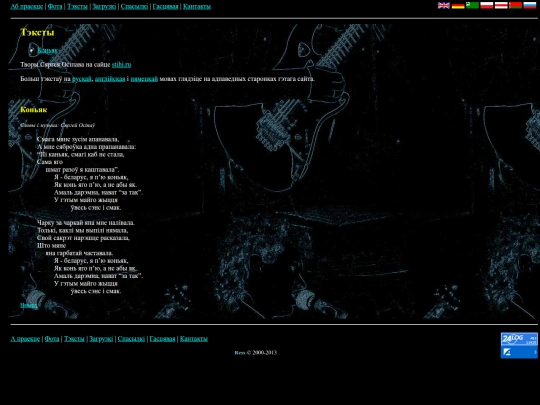Click the Polish white-red flag
540x405 pixels.
click(x=487, y=6)
